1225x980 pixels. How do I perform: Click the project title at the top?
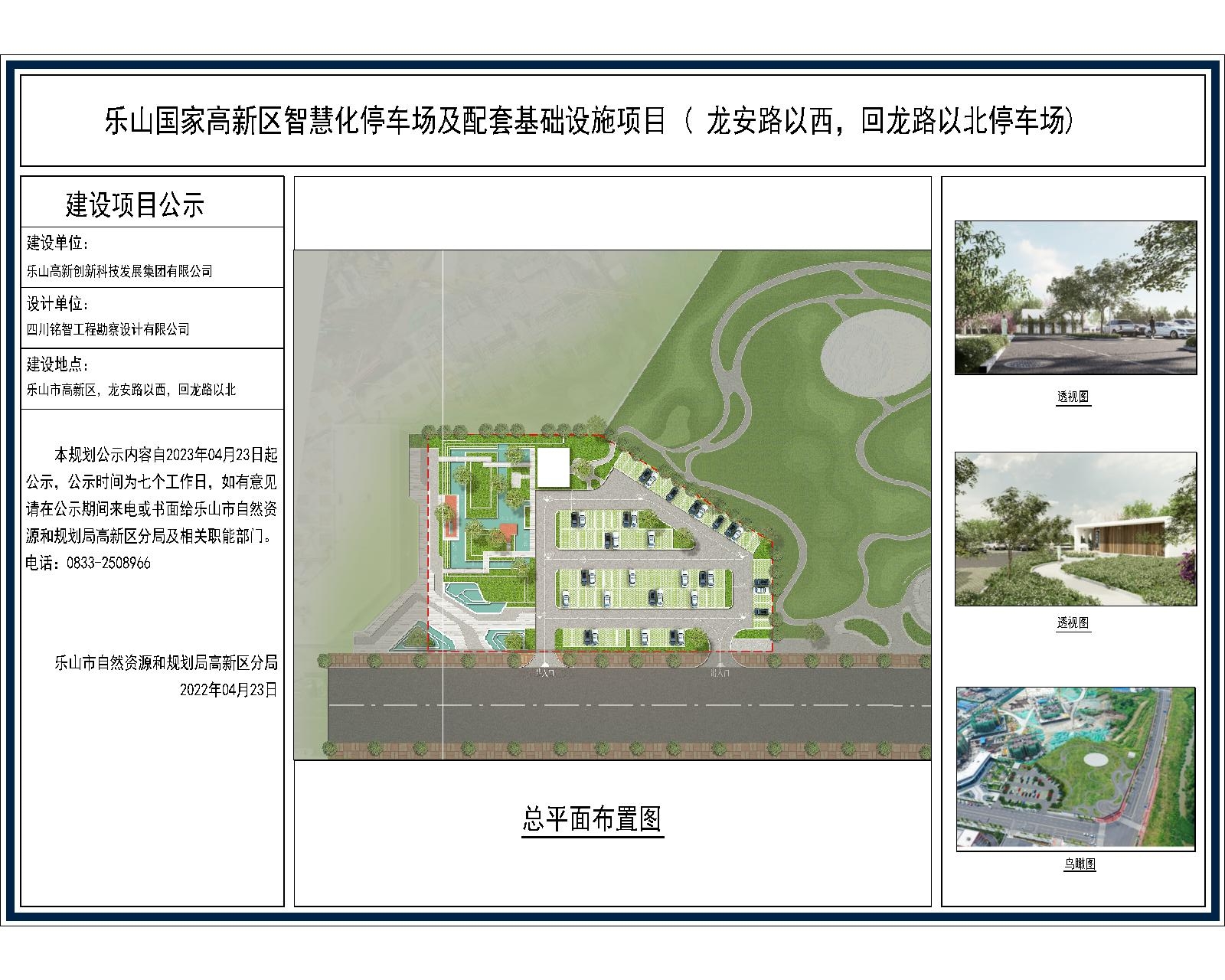590,122
